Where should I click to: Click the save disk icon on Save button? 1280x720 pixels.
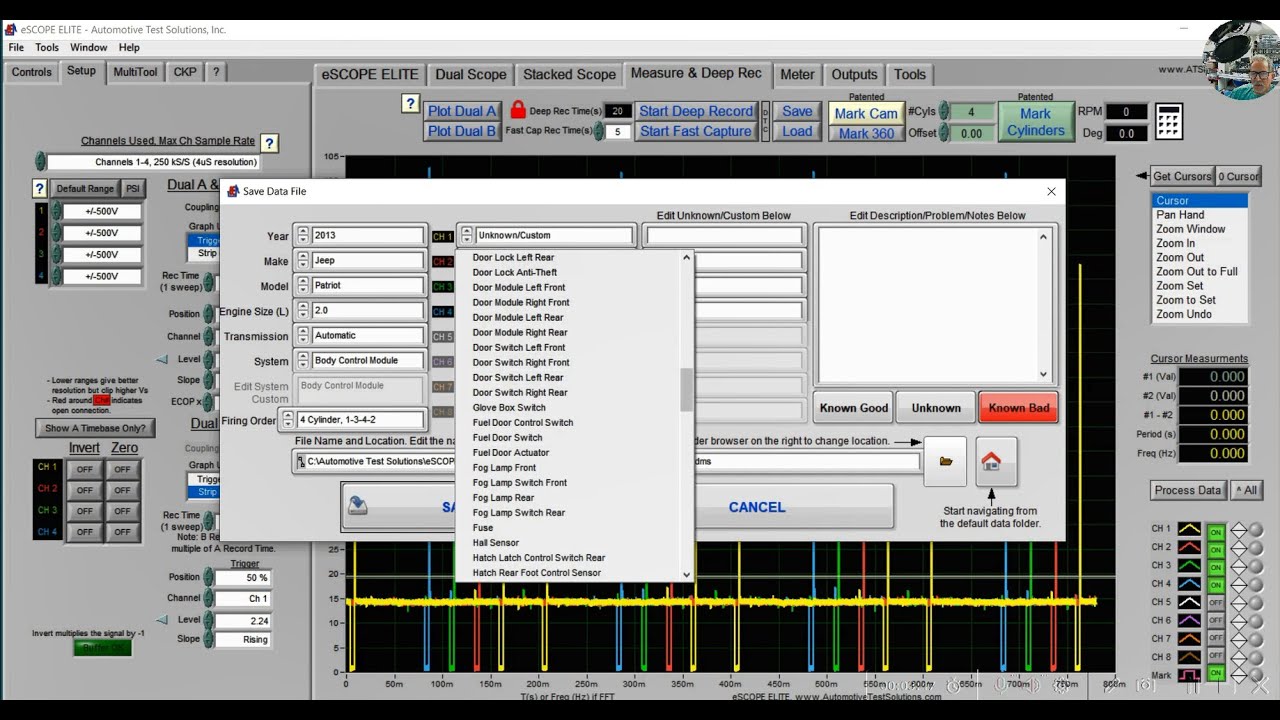357,507
